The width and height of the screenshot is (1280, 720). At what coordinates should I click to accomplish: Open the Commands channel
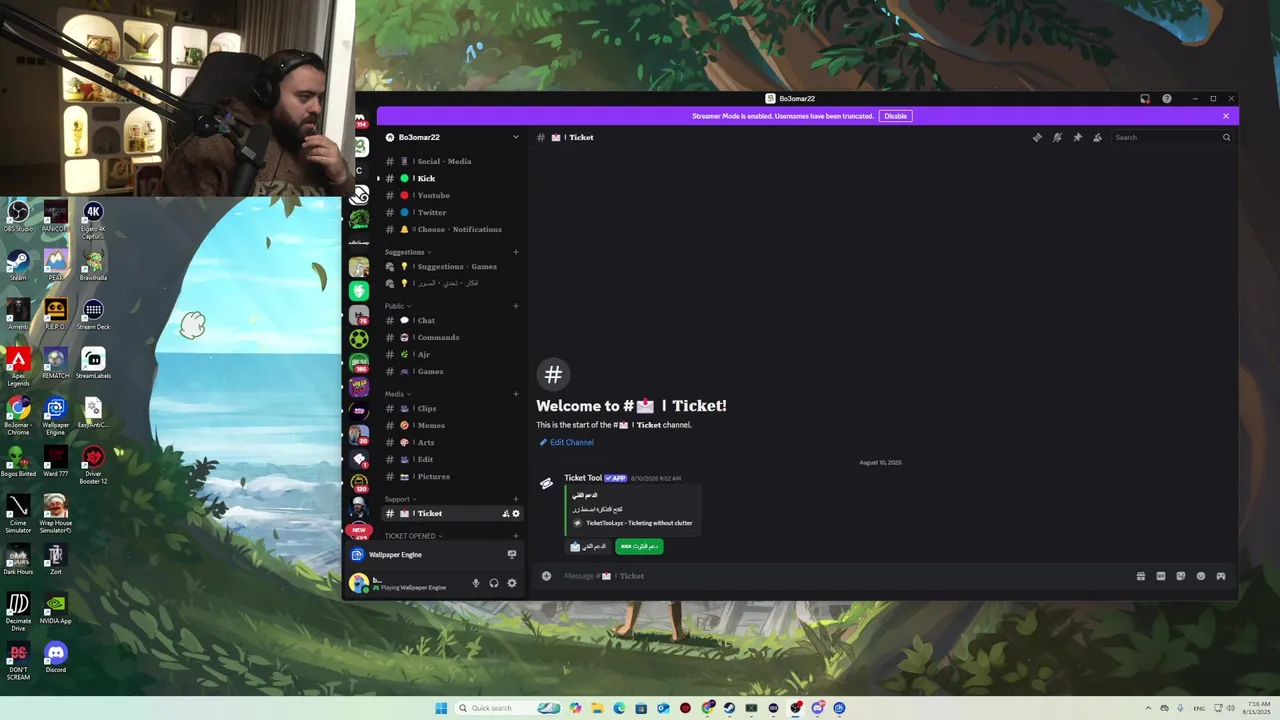(453, 337)
